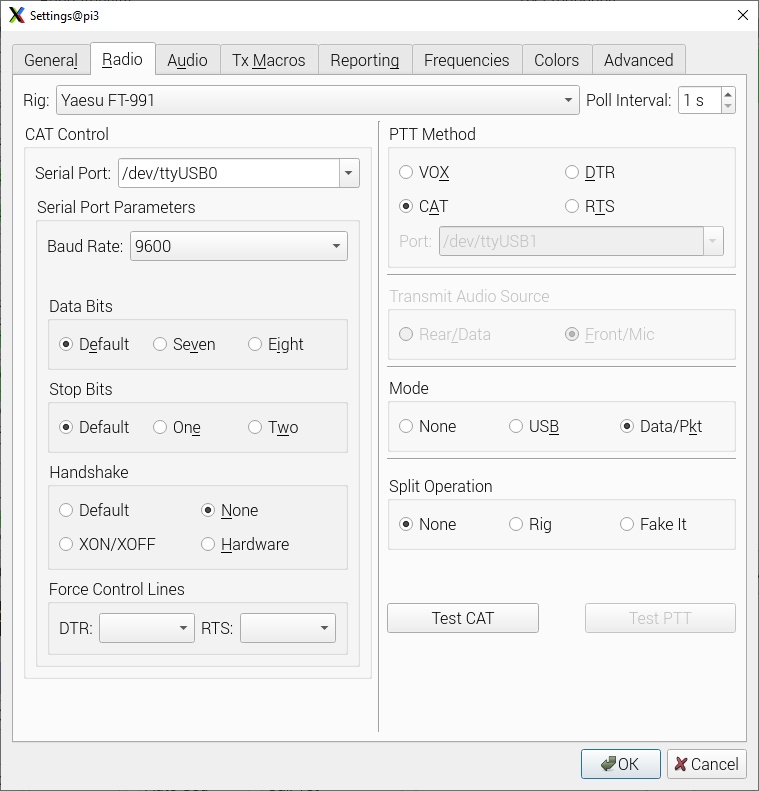The image size is (759, 791).
Task: Select Seven data bits
Action: click(x=184, y=344)
